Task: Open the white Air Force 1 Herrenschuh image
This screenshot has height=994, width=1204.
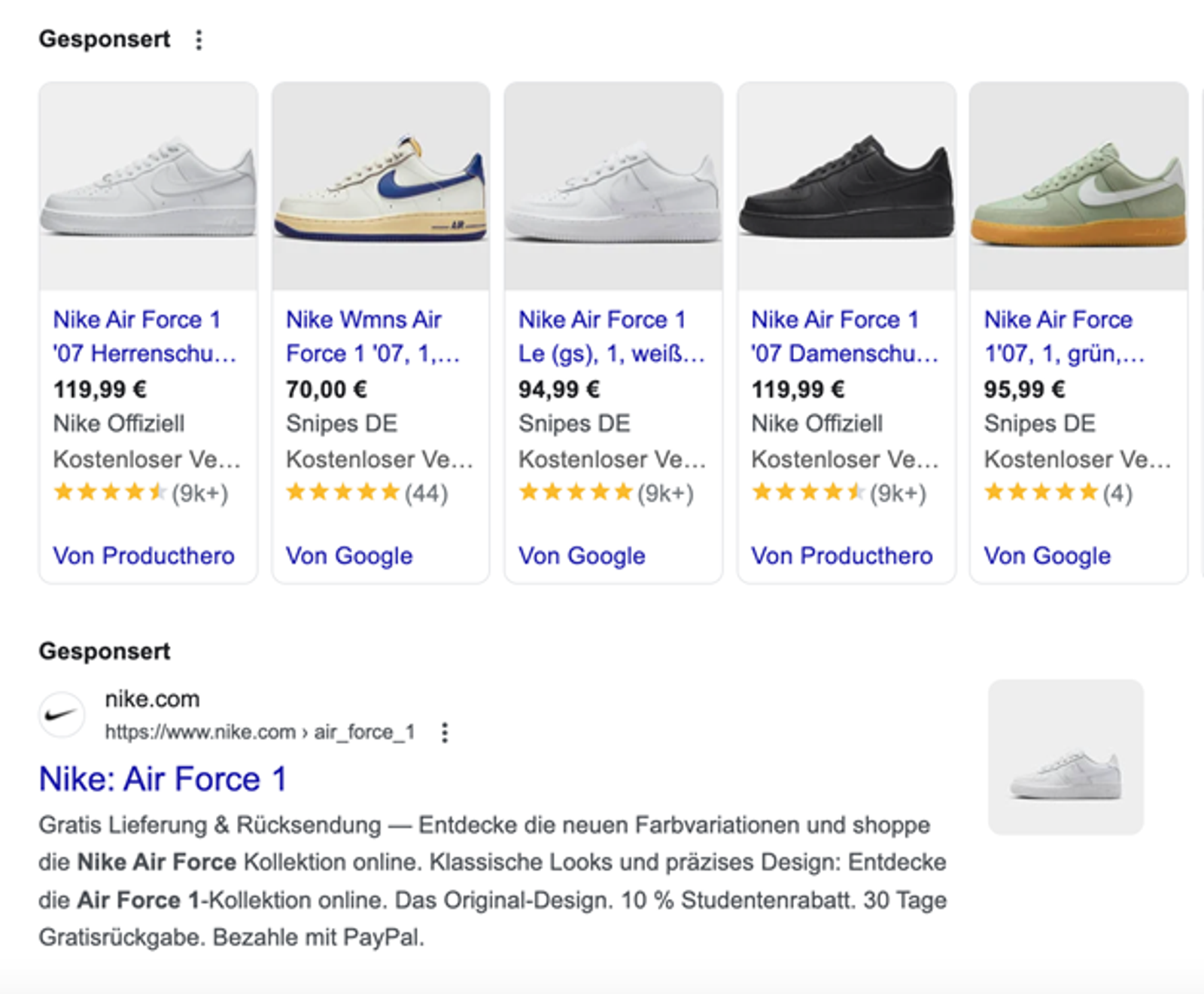Action: (x=148, y=186)
